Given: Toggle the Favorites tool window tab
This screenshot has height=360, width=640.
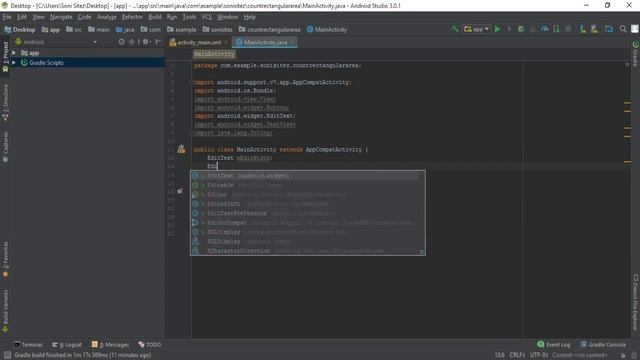Looking at the screenshot, I should [5, 260].
